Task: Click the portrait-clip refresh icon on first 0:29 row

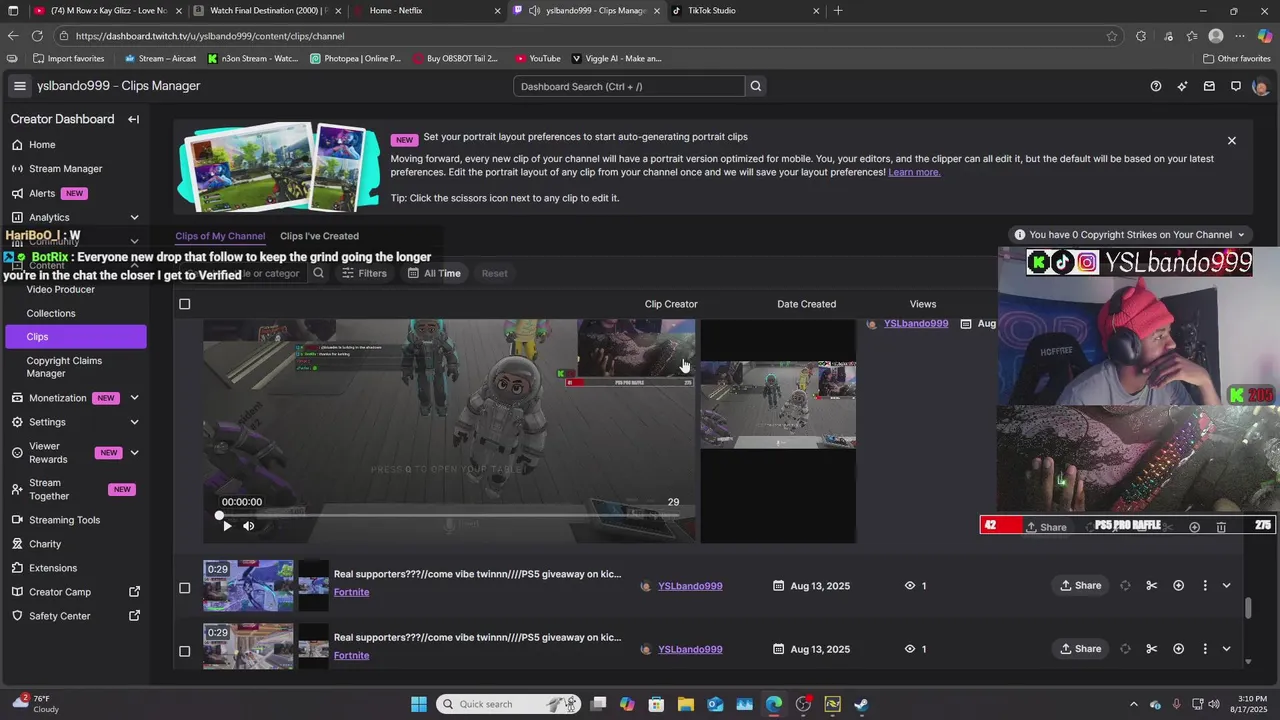Action: pos(1125,586)
